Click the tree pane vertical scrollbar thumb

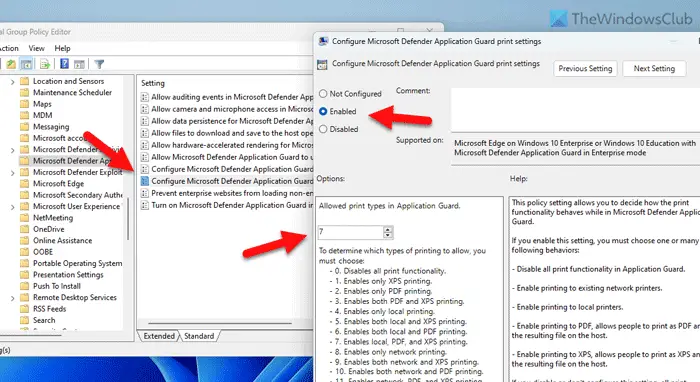128,219
